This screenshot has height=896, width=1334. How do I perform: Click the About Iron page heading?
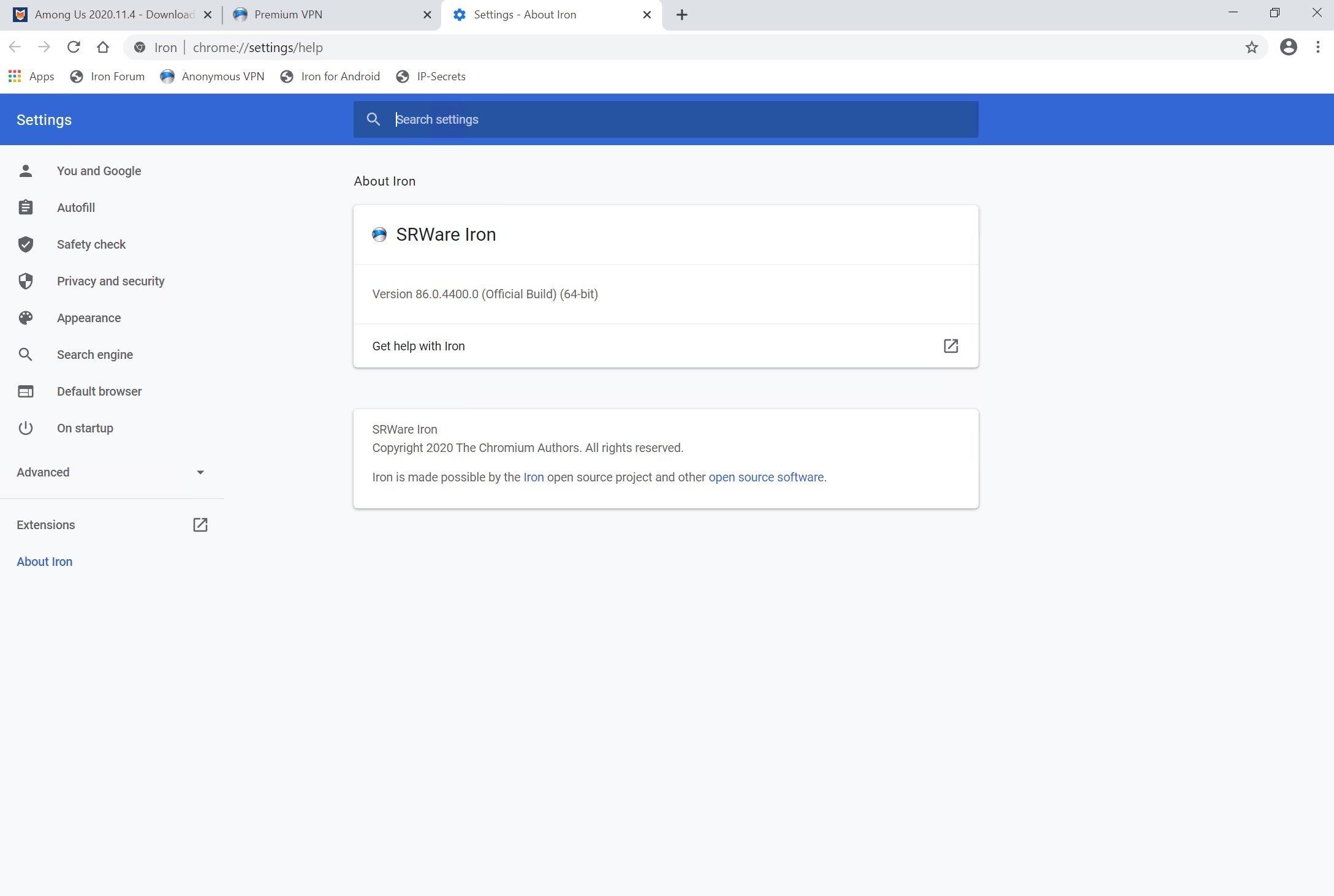(x=384, y=181)
